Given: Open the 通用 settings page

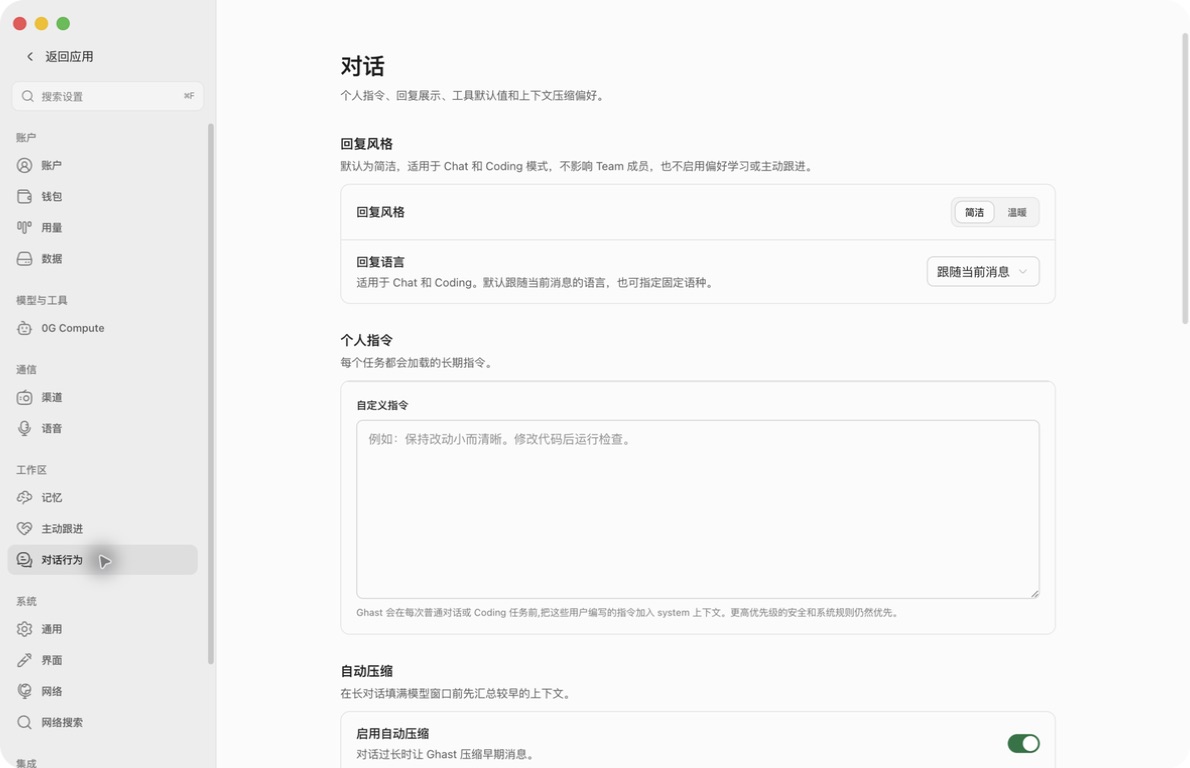Looking at the screenshot, I should point(102,629).
